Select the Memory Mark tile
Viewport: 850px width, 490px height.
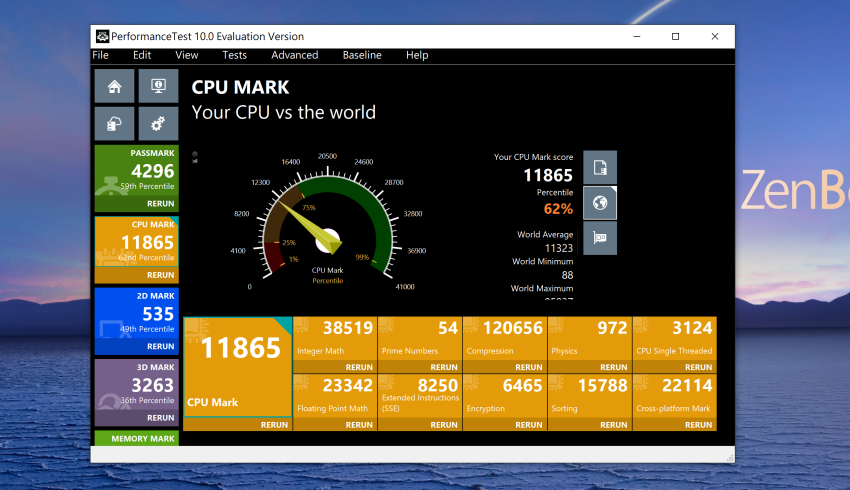pyautogui.click(x=137, y=438)
